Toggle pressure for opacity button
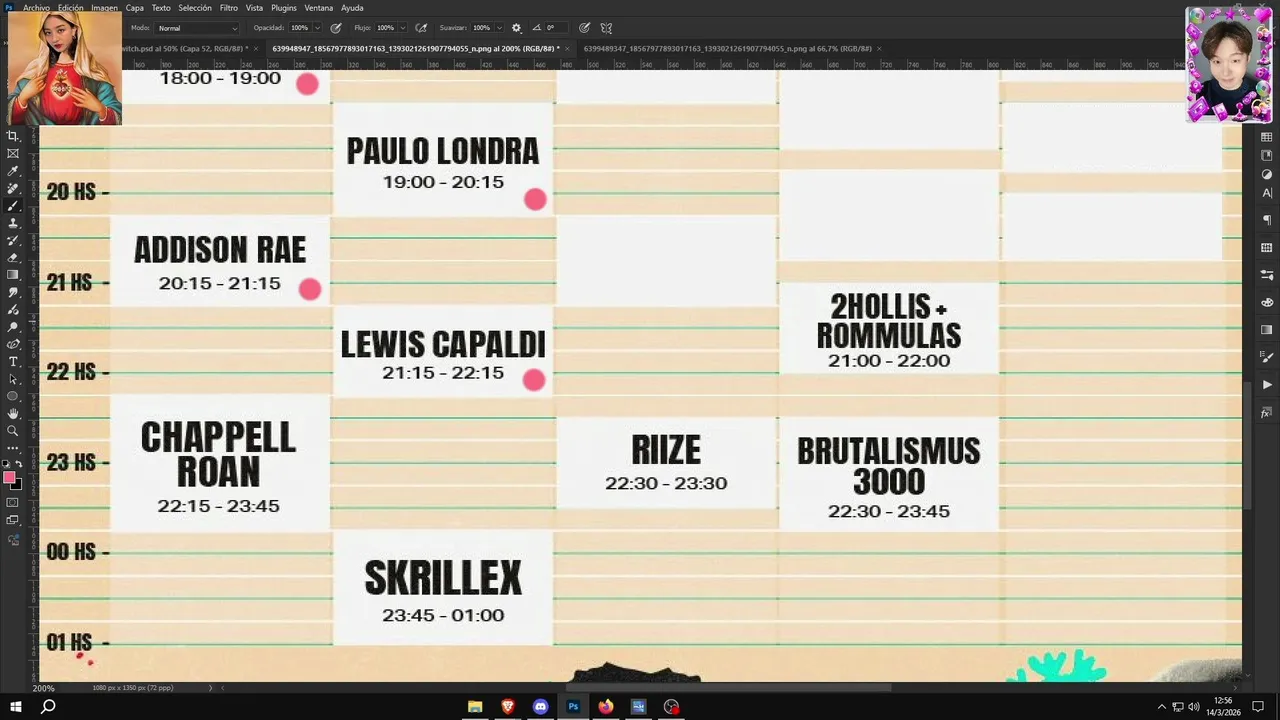This screenshot has height=720, width=1280. click(336, 28)
